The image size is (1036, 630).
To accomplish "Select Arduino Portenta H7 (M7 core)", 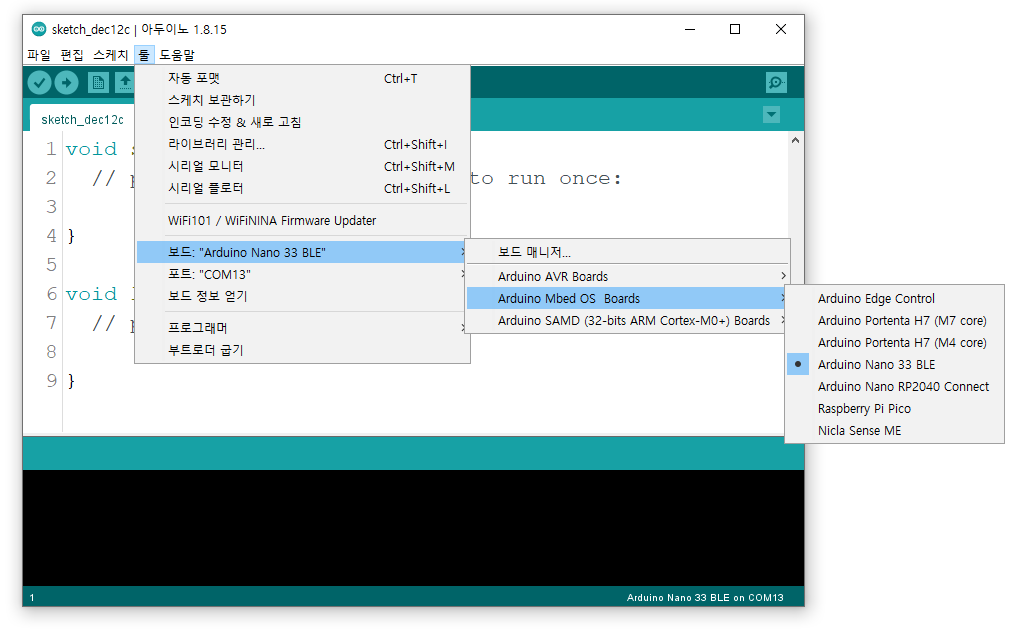I will (x=895, y=320).
